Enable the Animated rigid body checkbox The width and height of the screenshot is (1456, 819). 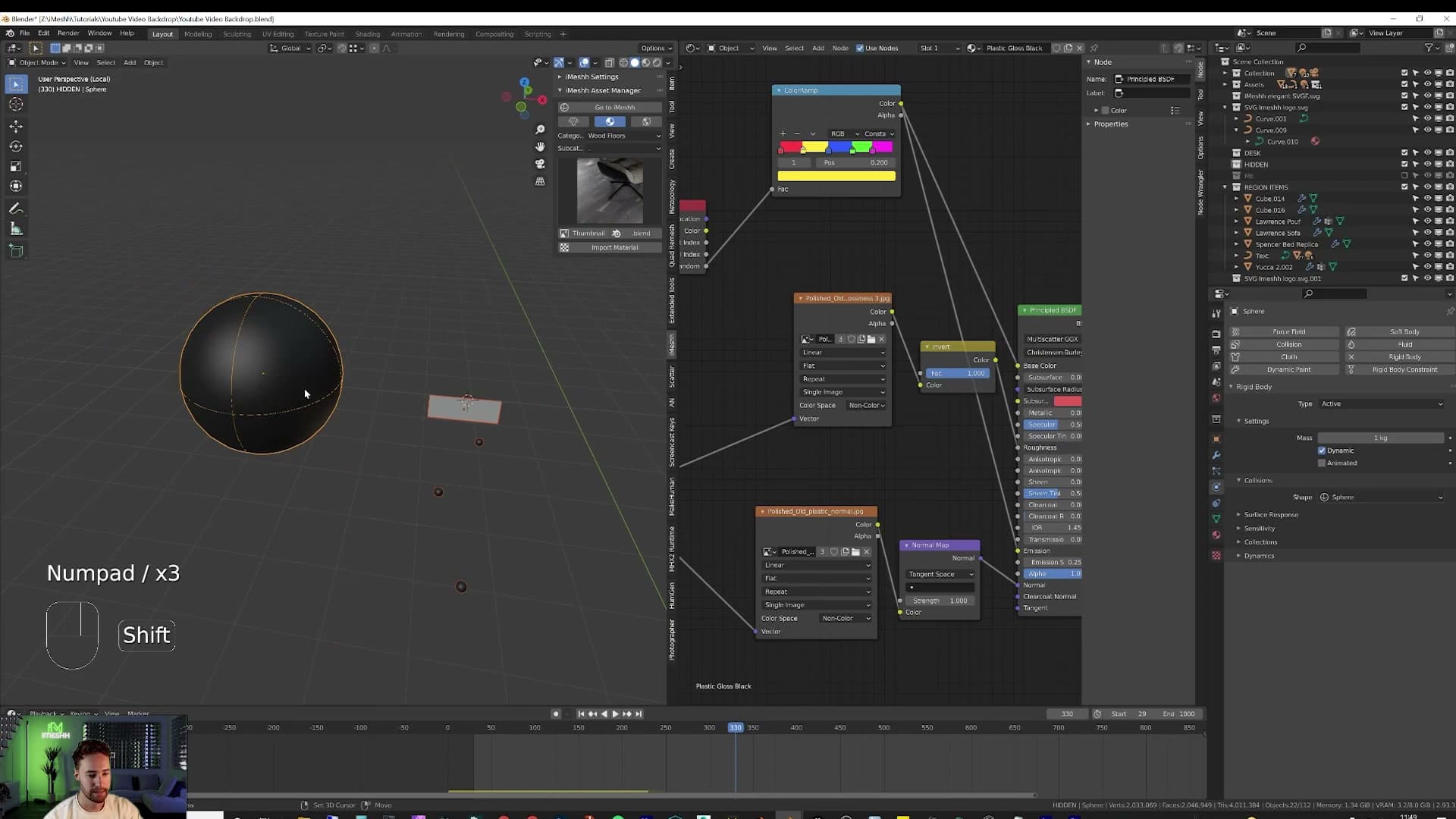1322,463
